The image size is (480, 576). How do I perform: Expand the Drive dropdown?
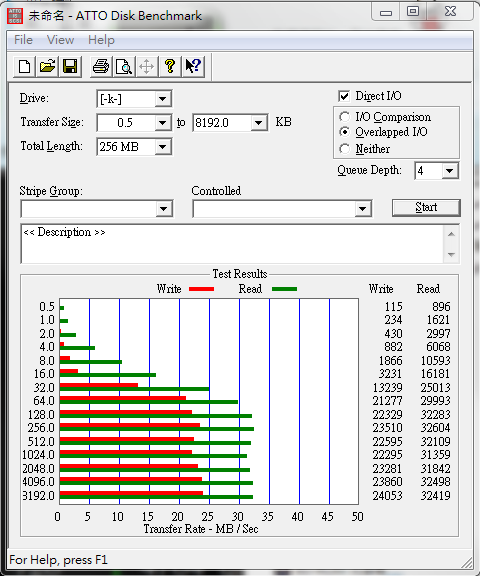pos(162,99)
